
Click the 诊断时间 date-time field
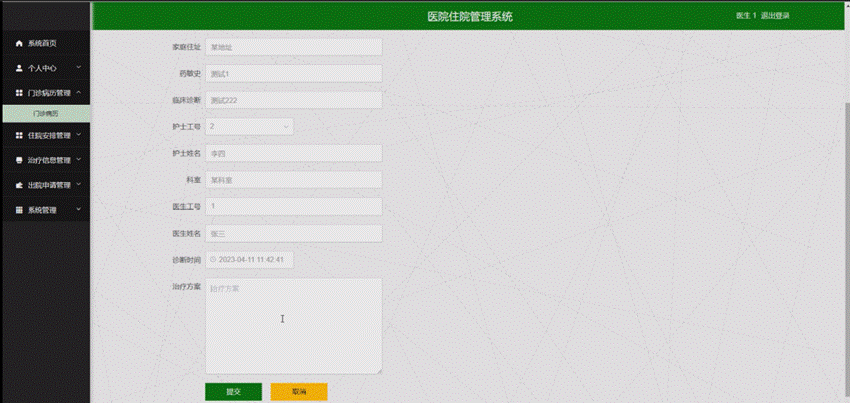click(x=249, y=260)
